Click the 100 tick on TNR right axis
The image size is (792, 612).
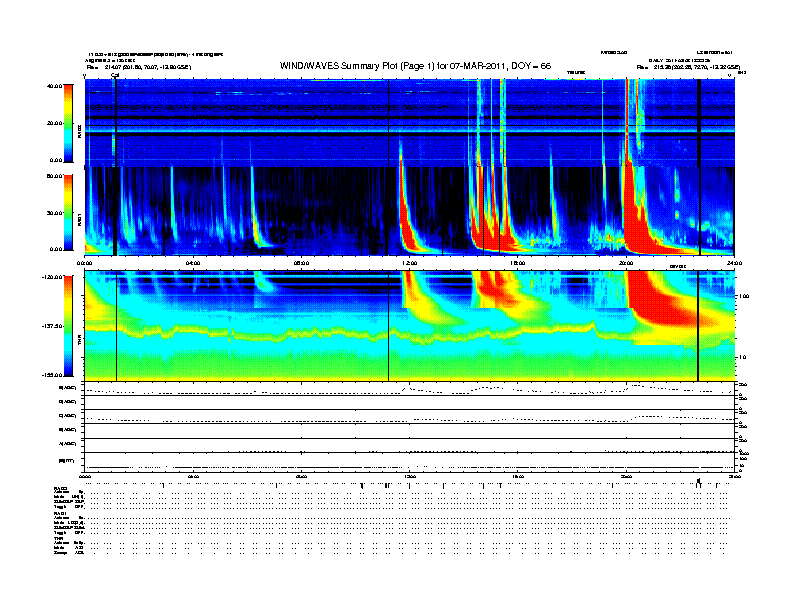[744, 296]
